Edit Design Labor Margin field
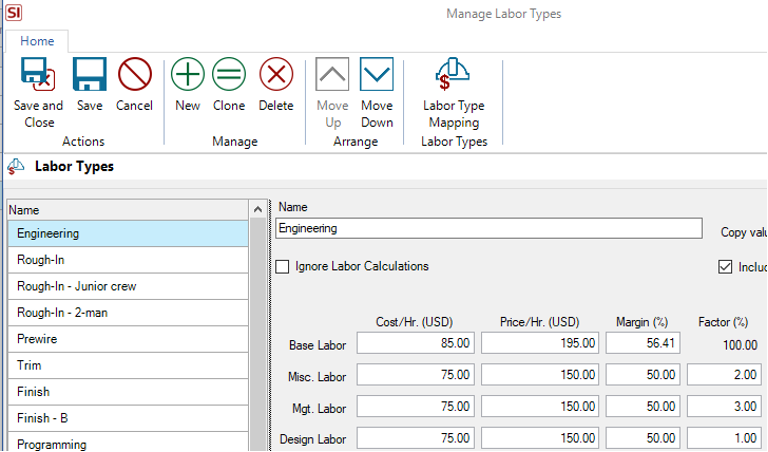 643,438
